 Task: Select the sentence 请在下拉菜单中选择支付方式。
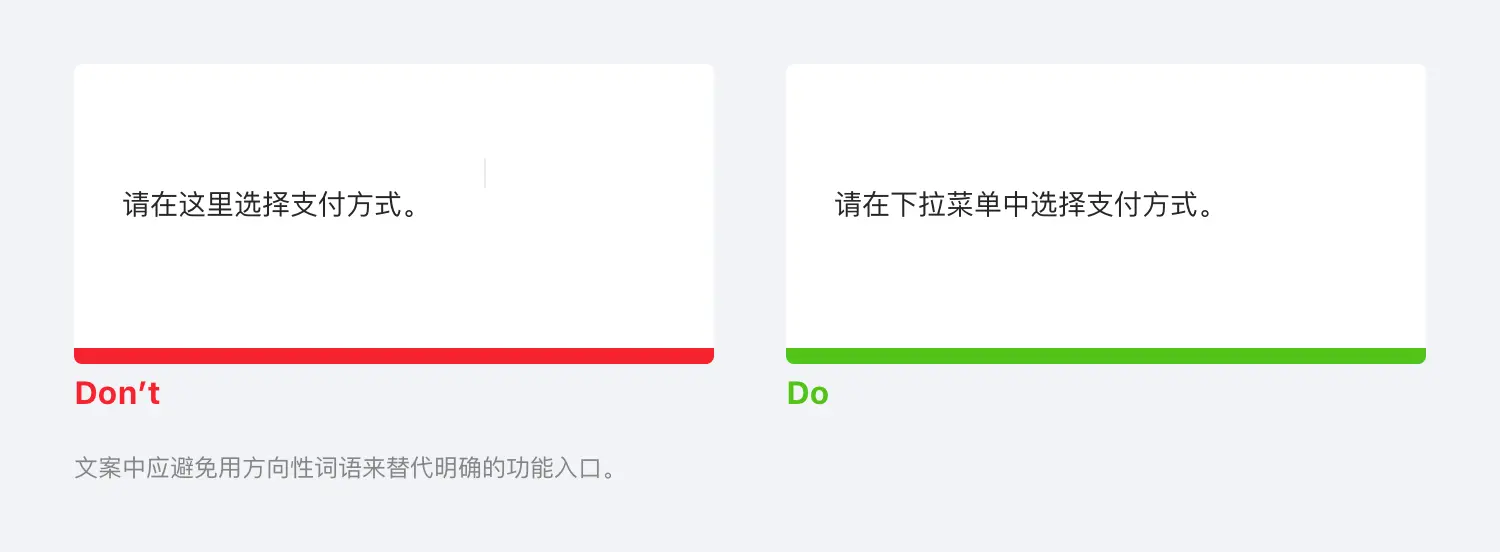[1025, 206]
